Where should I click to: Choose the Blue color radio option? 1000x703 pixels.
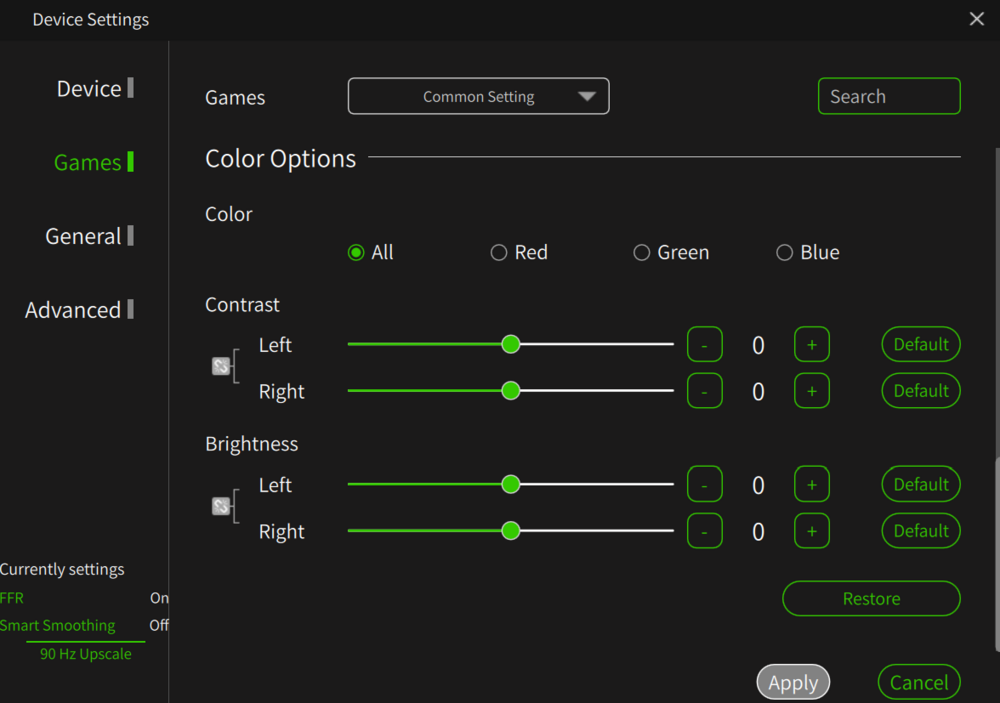click(785, 253)
